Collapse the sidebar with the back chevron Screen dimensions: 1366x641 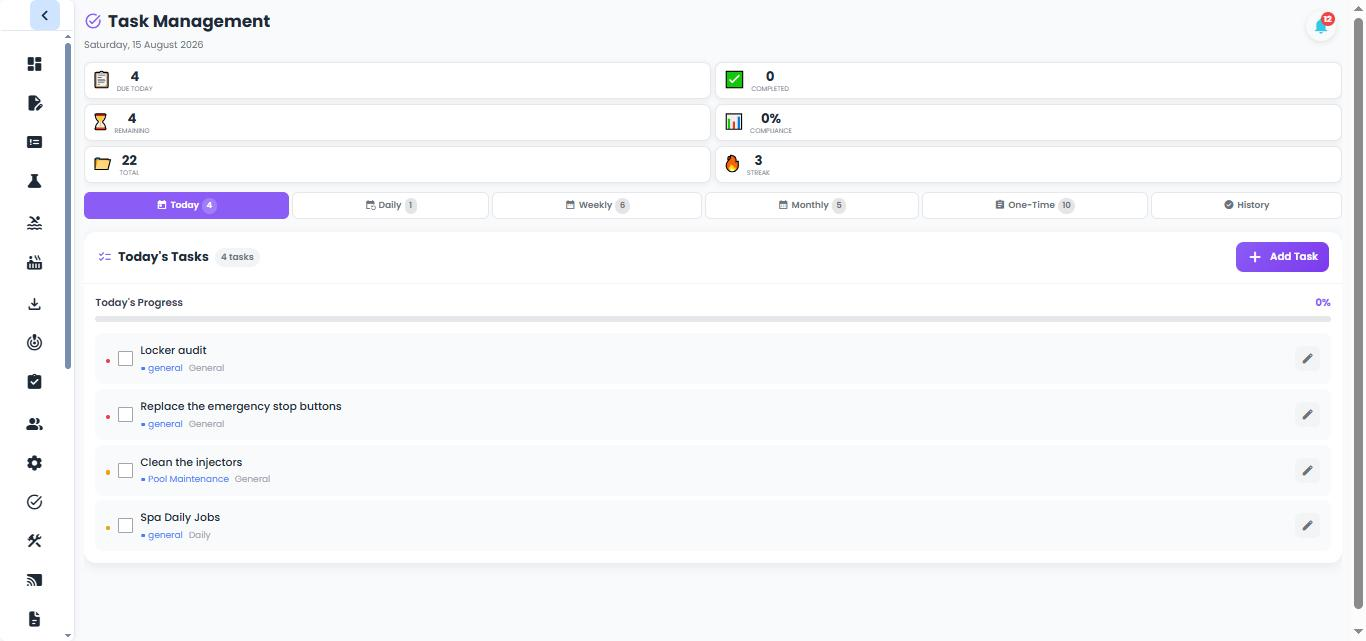pyautogui.click(x=45, y=15)
